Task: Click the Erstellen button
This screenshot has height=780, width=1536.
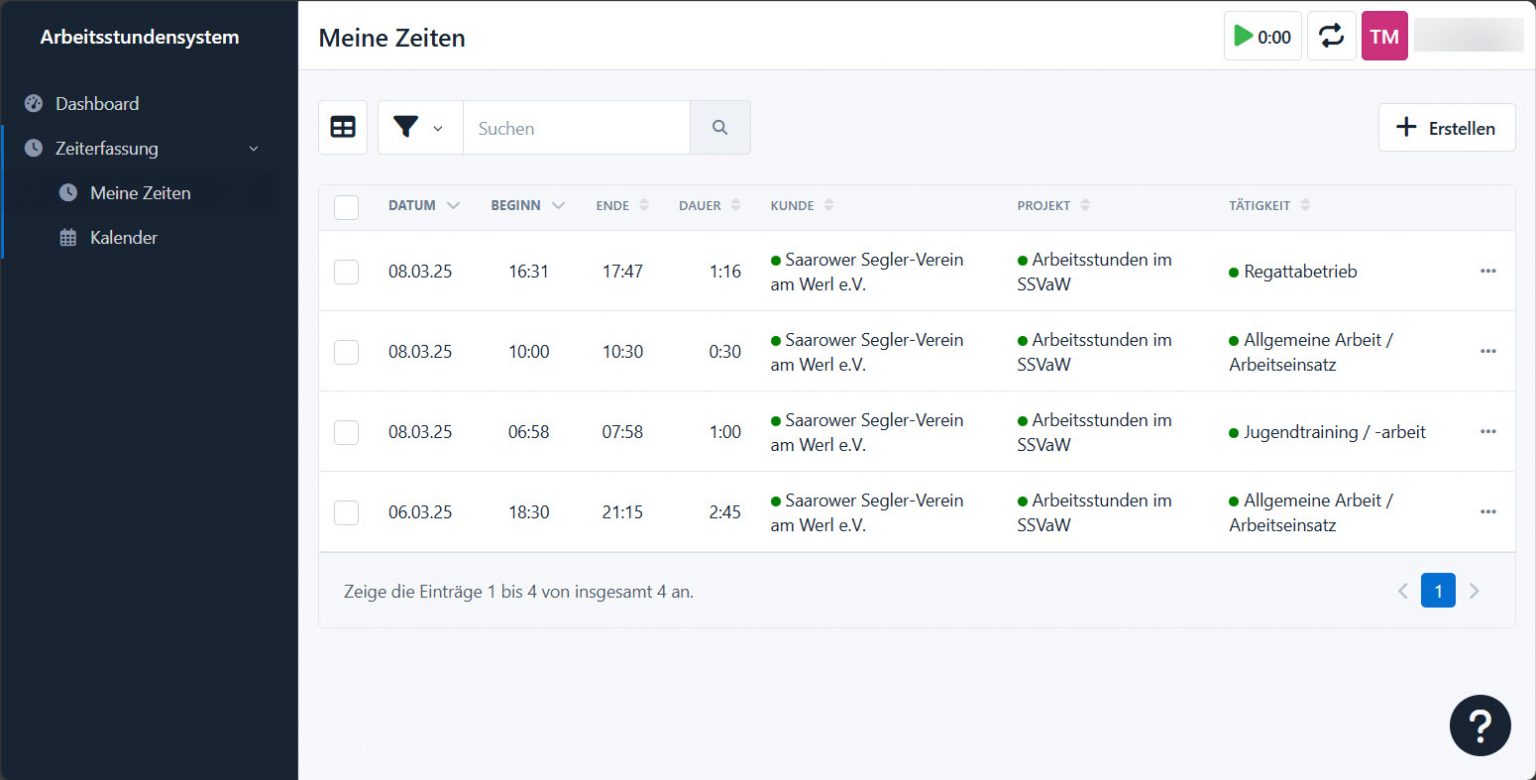Action: coord(1446,127)
